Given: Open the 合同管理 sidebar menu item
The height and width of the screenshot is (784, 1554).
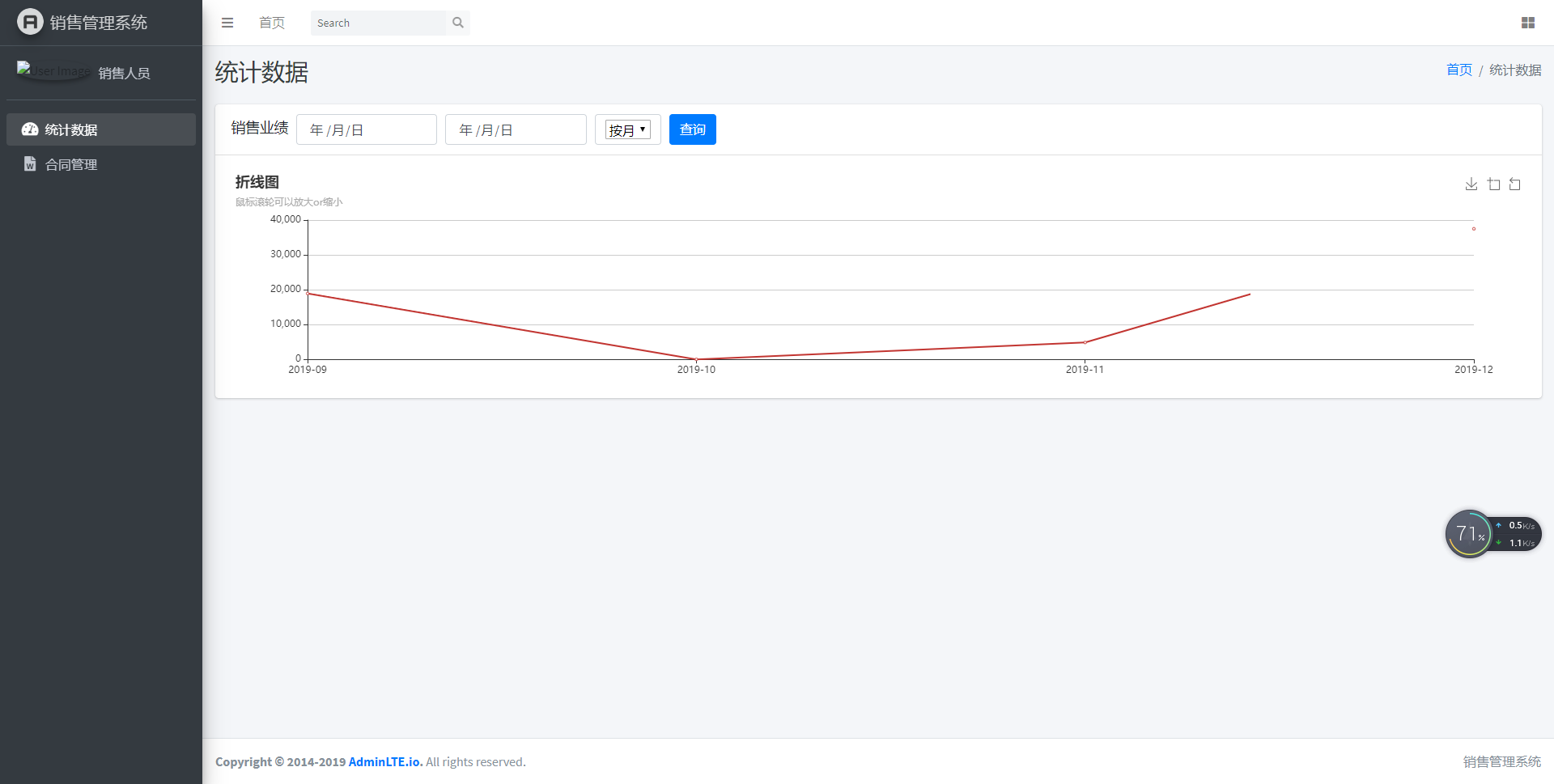Looking at the screenshot, I should [71, 164].
